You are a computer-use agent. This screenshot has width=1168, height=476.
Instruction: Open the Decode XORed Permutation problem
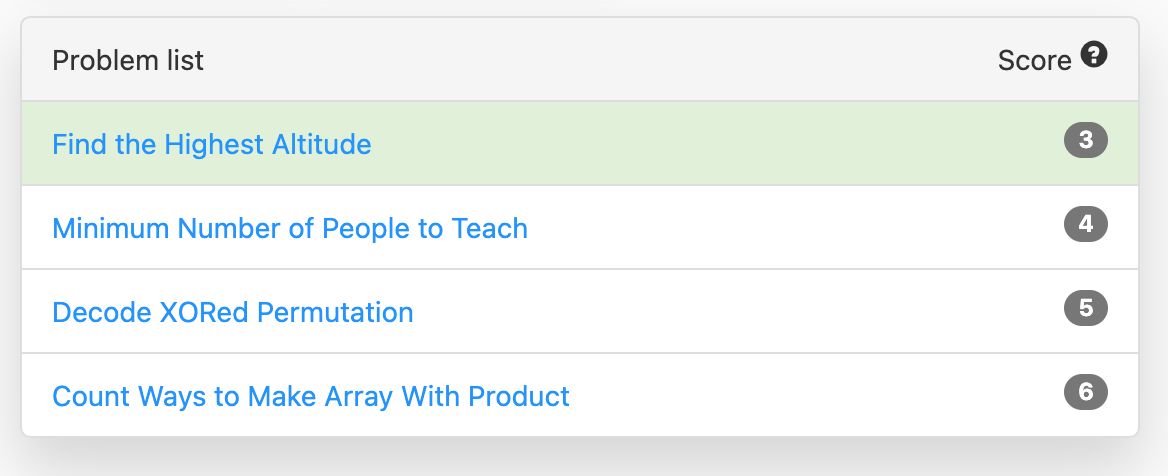click(x=232, y=312)
